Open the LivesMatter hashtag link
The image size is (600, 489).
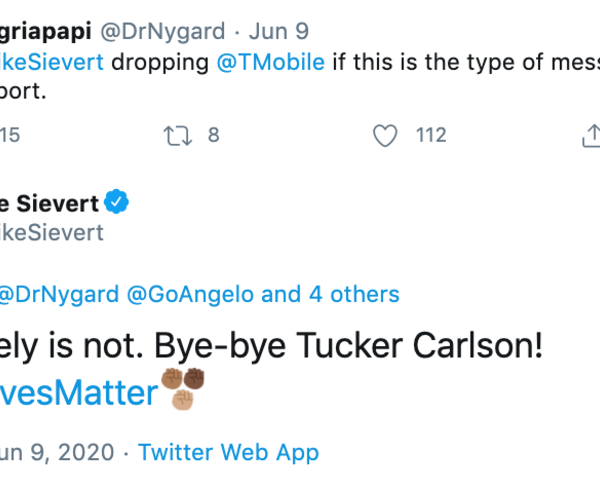pos(80,393)
